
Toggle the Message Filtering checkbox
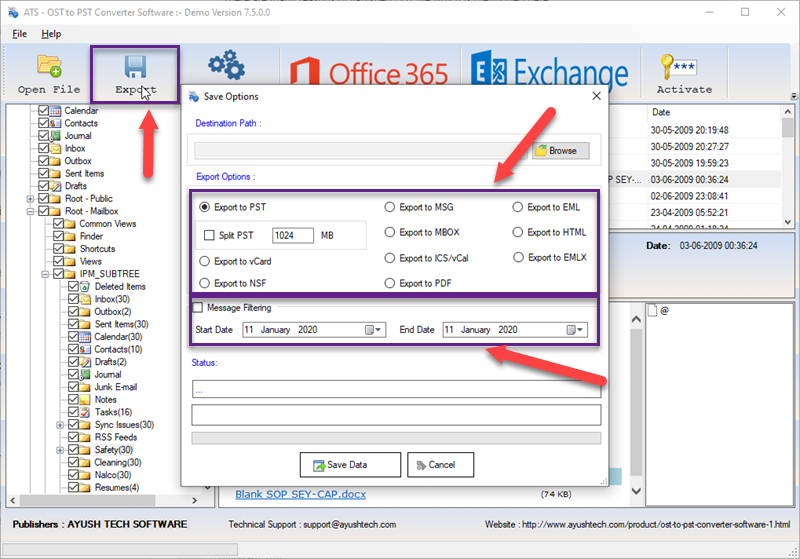coord(198,308)
